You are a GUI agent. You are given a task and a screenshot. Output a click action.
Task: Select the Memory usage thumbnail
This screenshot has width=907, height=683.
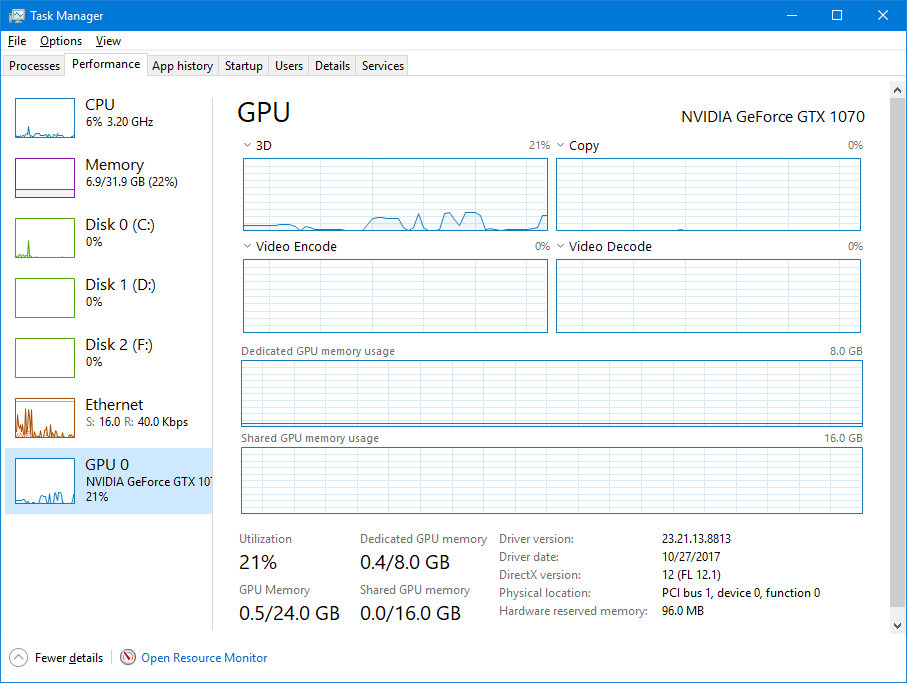(45, 178)
